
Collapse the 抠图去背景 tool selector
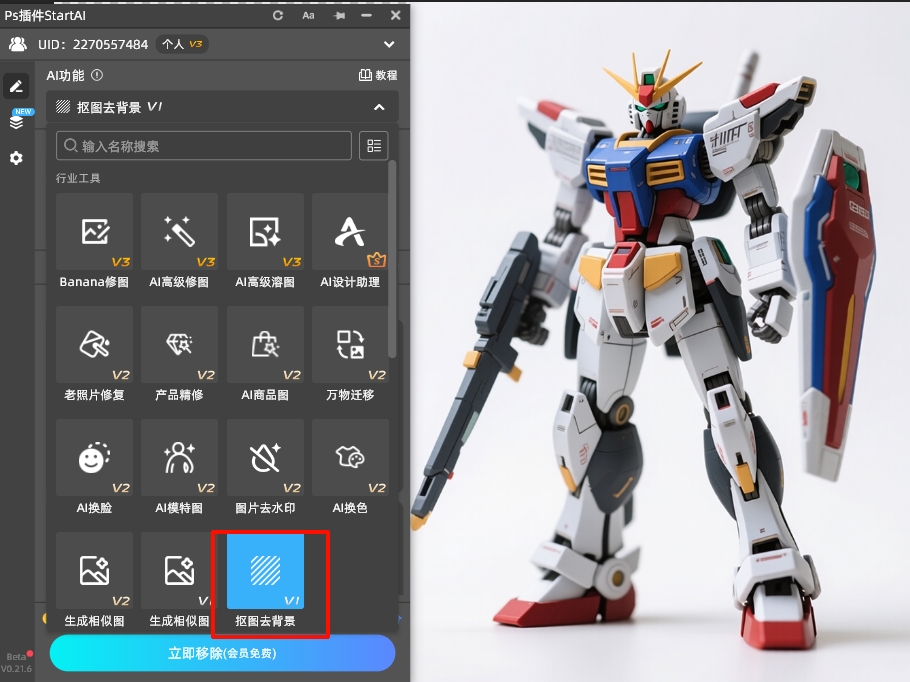point(379,107)
